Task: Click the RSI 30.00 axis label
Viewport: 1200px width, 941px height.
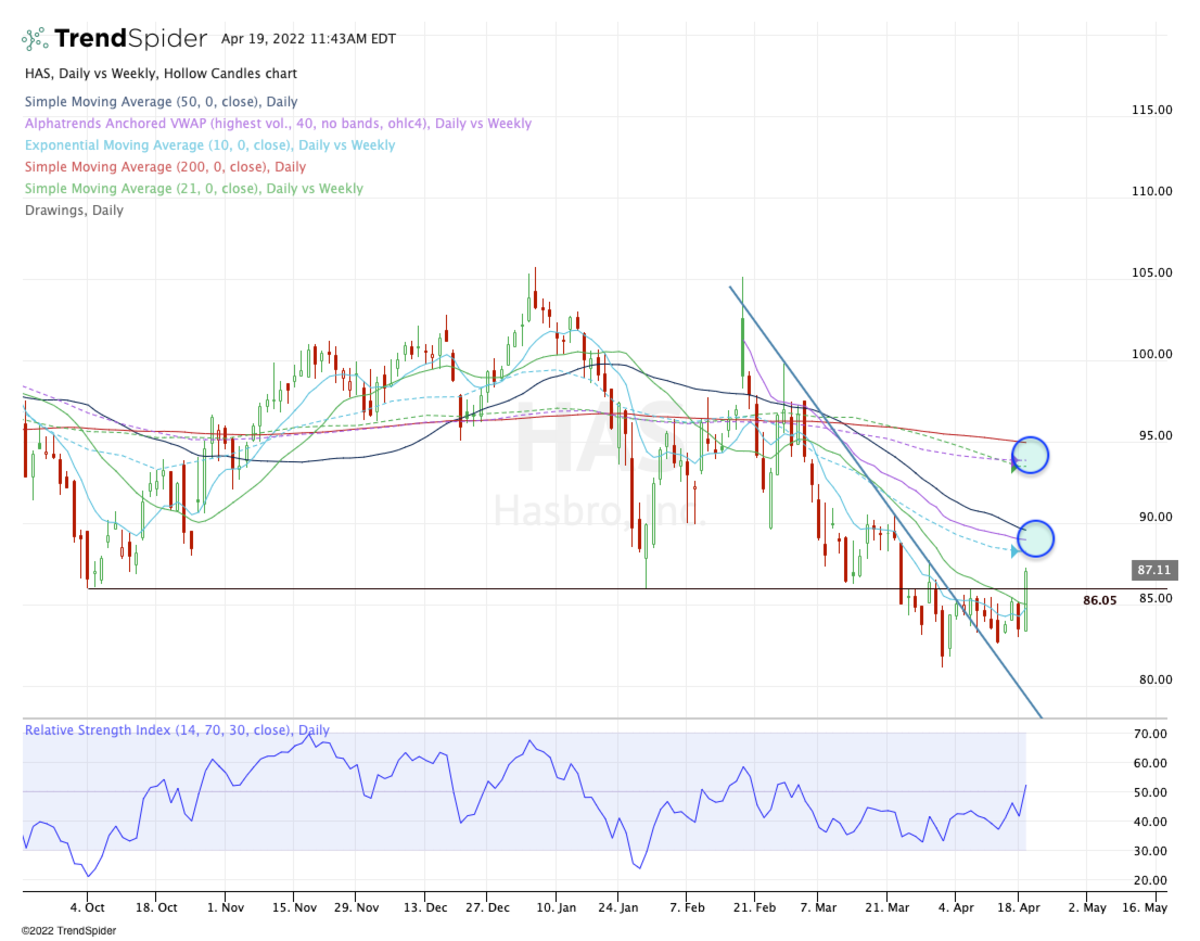Action: [x=1152, y=852]
